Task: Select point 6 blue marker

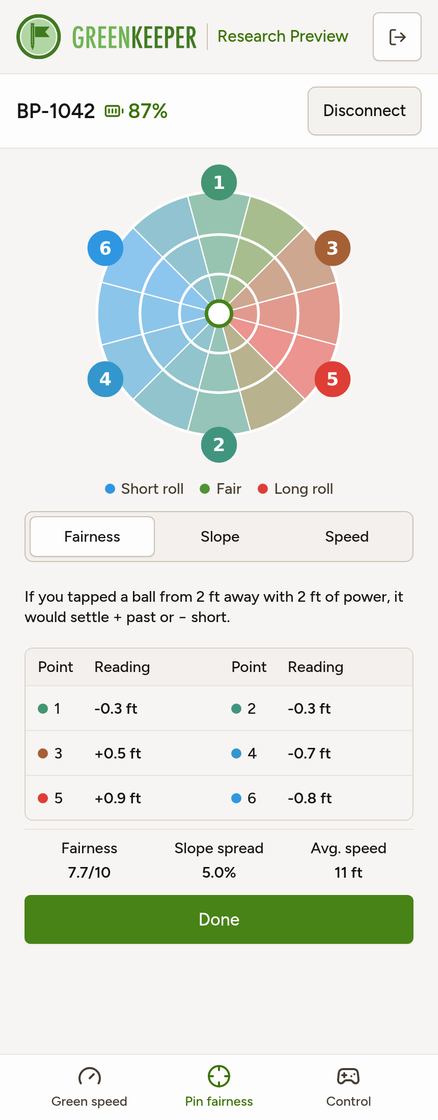Action: (105, 248)
